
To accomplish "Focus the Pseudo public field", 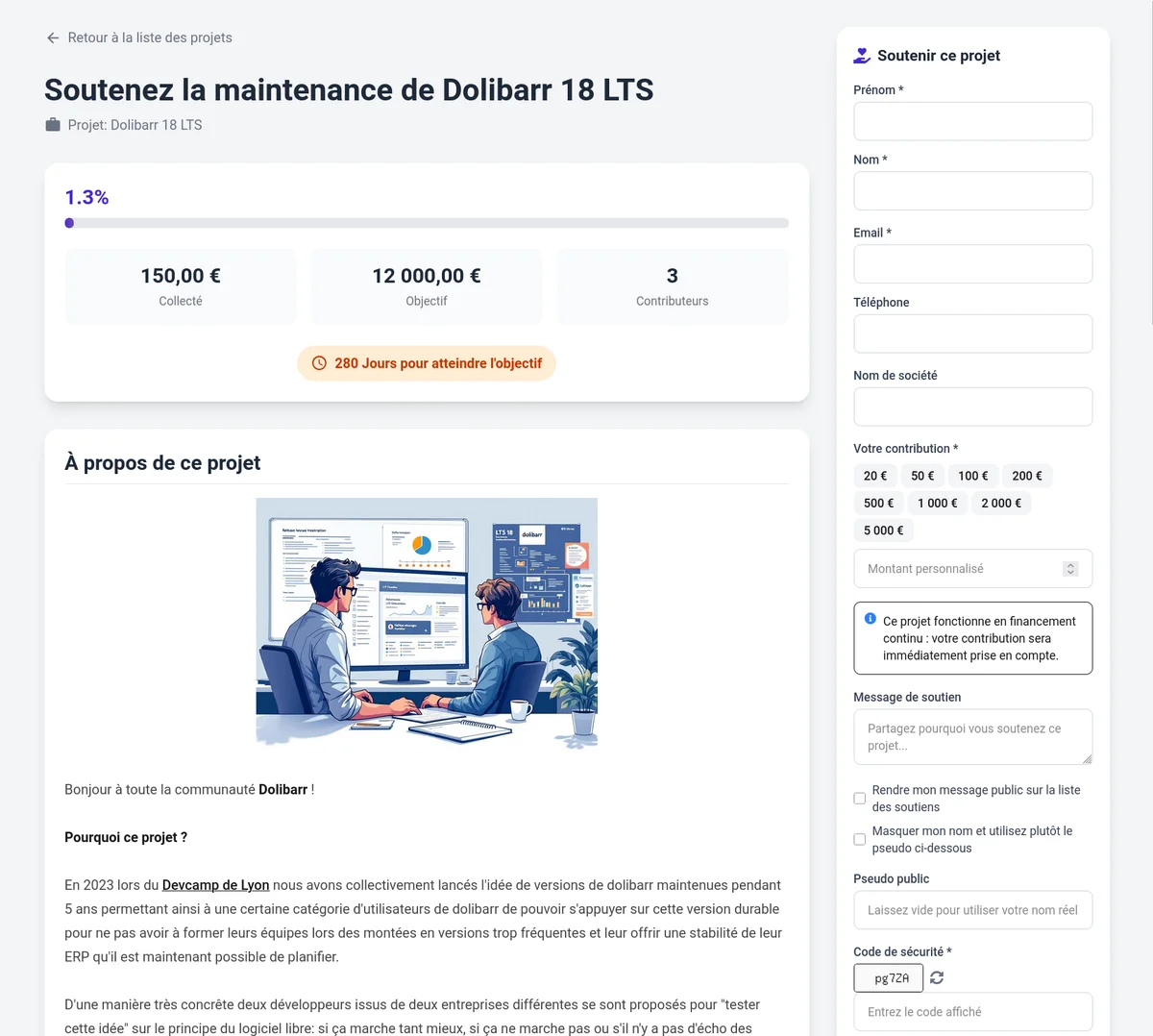I will tap(972, 910).
